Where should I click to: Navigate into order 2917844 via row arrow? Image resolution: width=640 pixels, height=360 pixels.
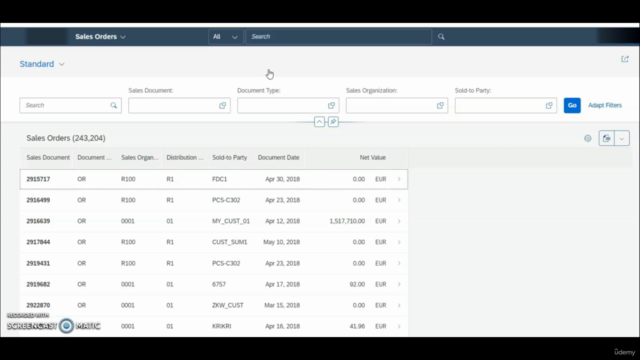pos(399,242)
